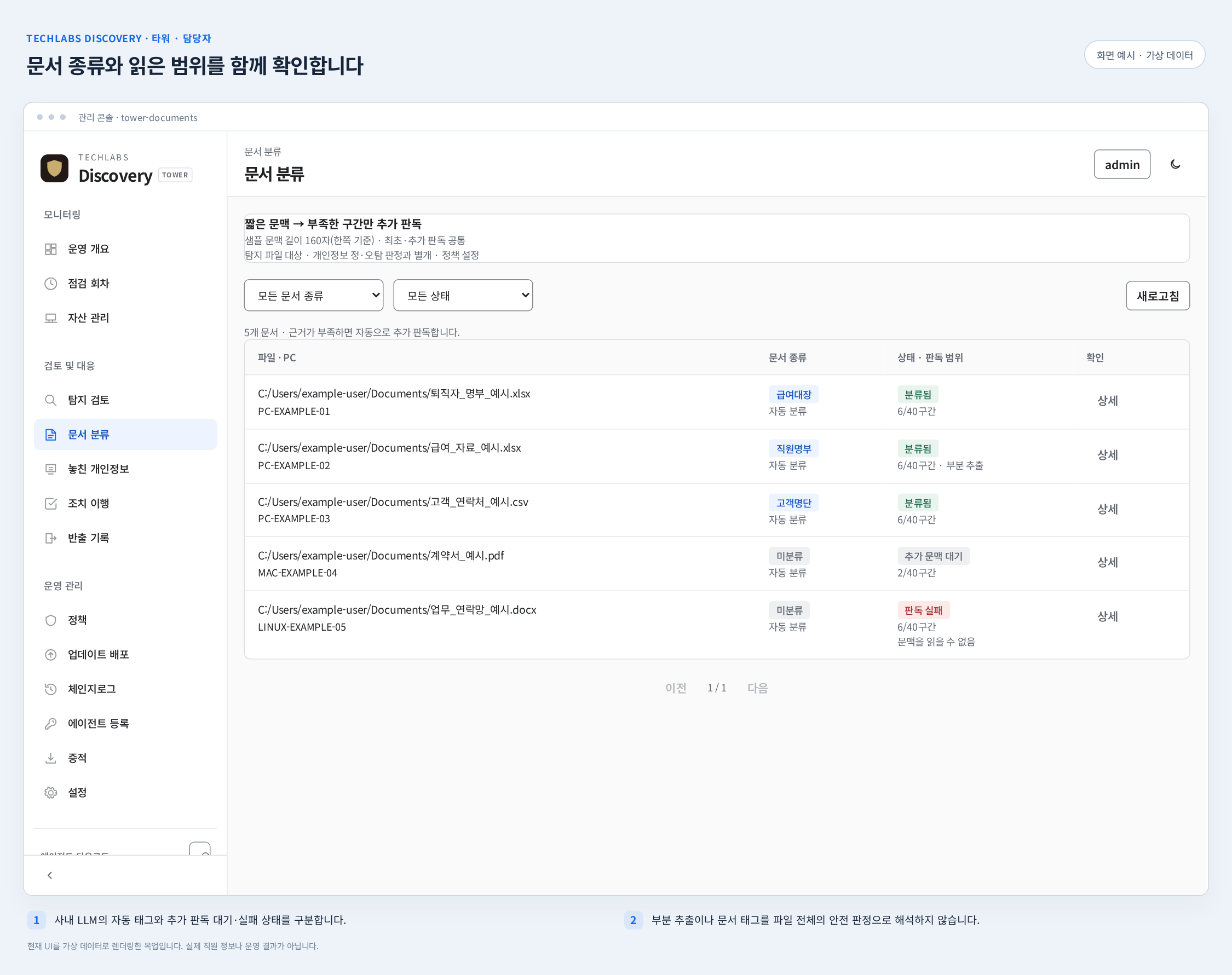Open the 모든 상태 dropdown
The image size is (1232, 975).
coord(463,295)
